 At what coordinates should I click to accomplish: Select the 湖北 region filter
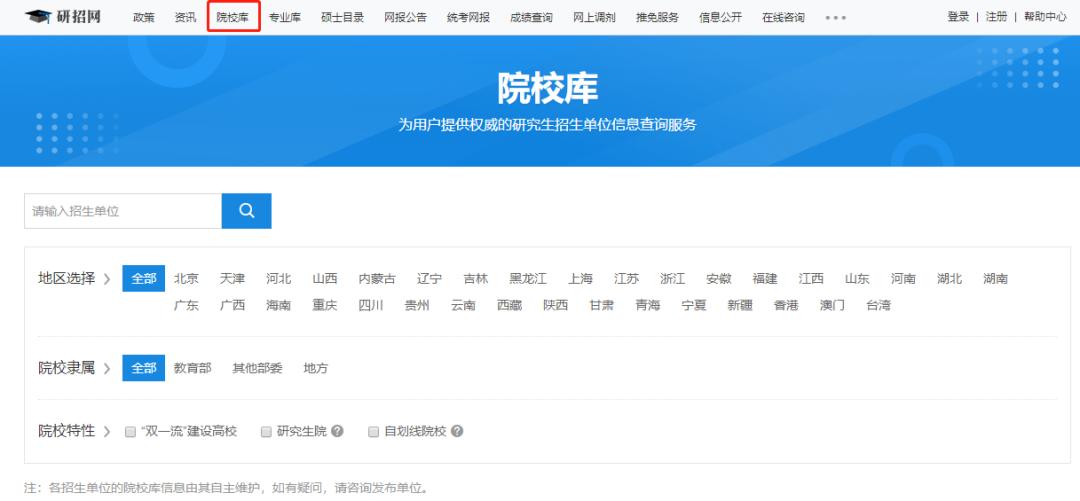click(950, 279)
